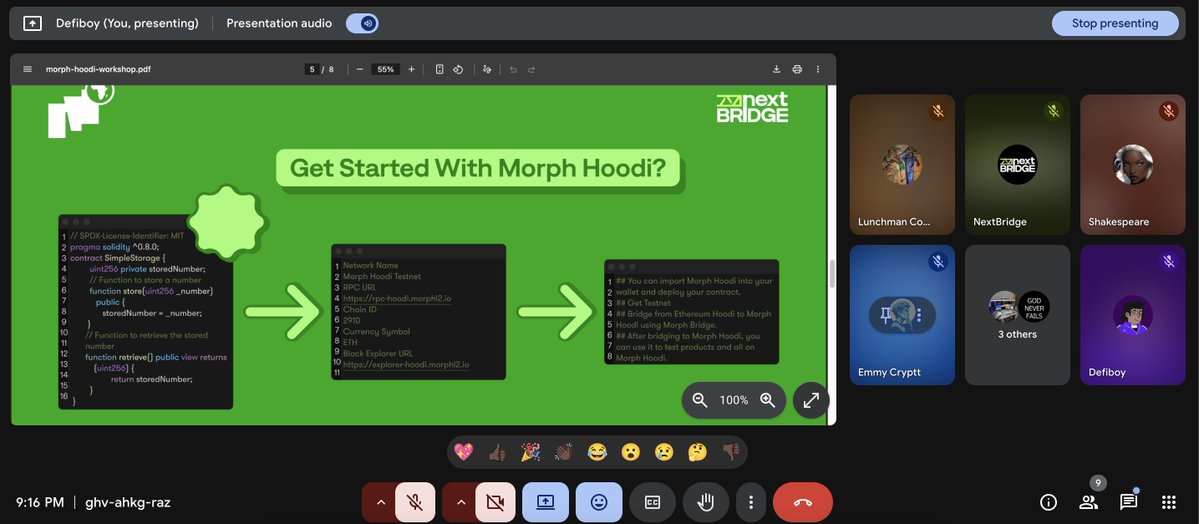Select the NextBridge participant tile

1017,164
